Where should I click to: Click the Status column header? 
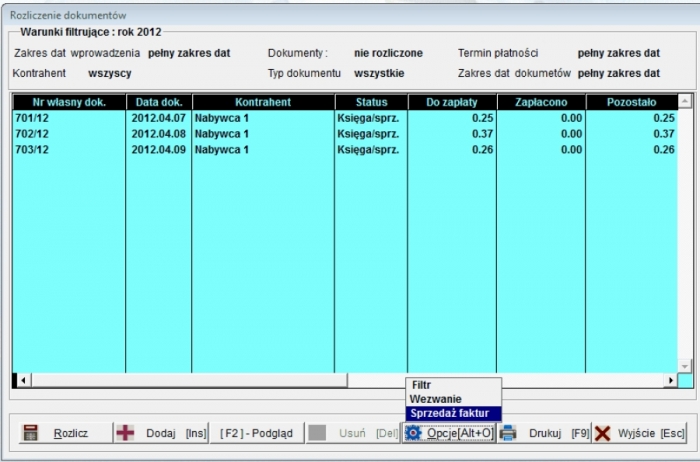click(371, 102)
